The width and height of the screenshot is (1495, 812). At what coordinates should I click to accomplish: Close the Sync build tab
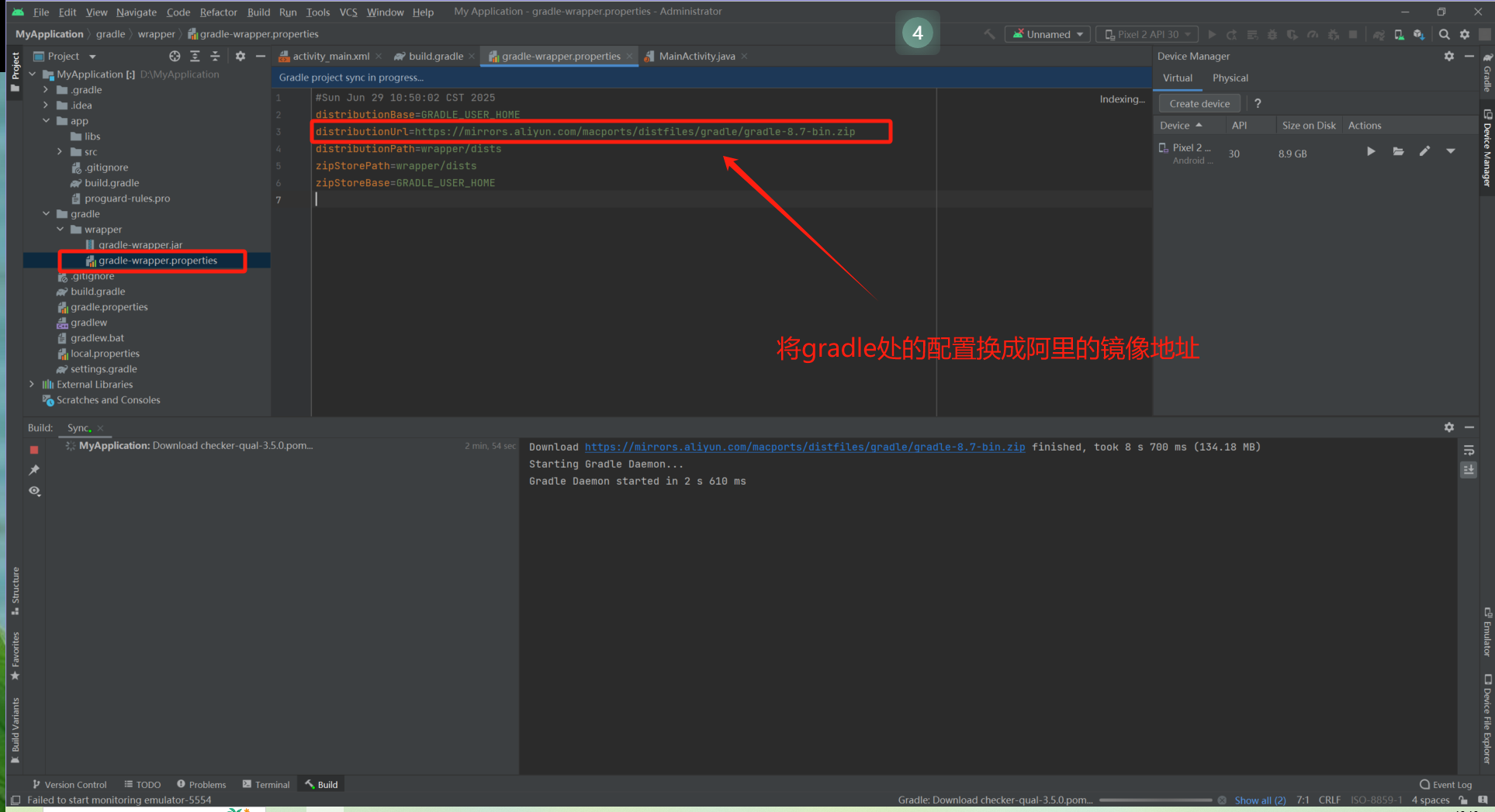[x=101, y=428]
